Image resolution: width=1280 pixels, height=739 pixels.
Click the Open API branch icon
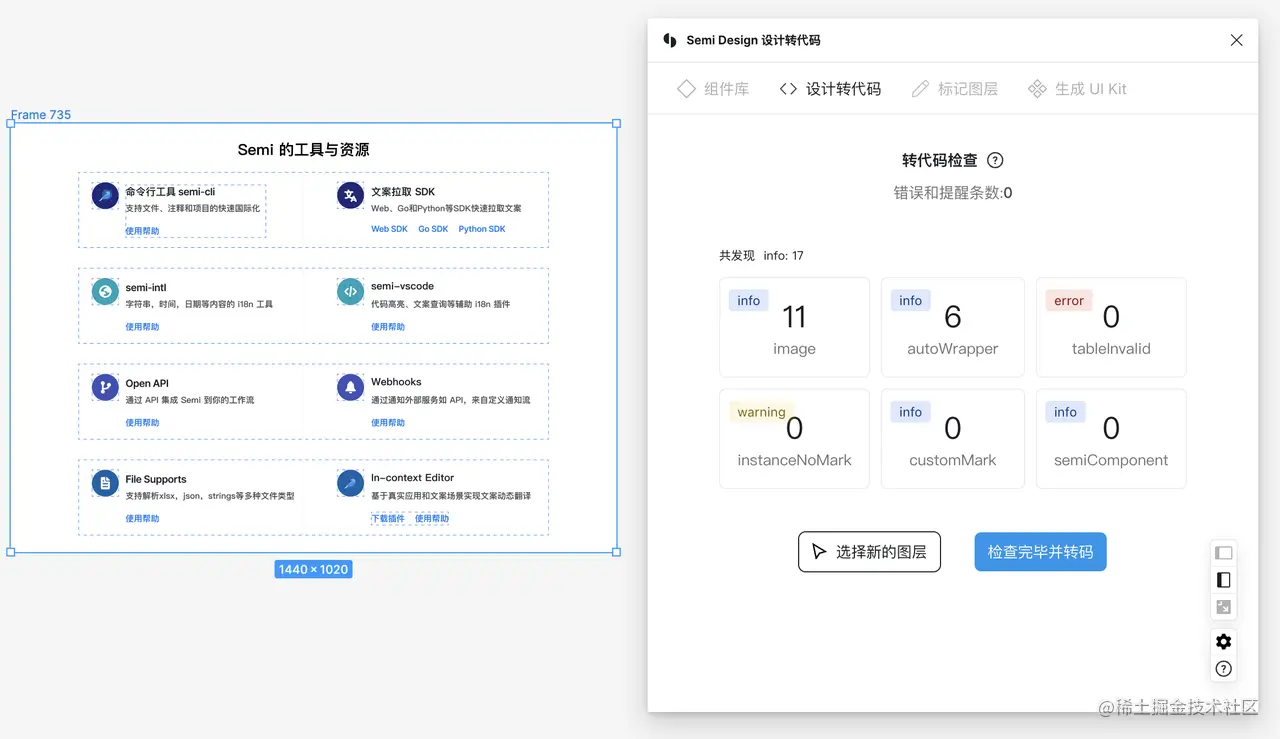pyautogui.click(x=105, y=387)
